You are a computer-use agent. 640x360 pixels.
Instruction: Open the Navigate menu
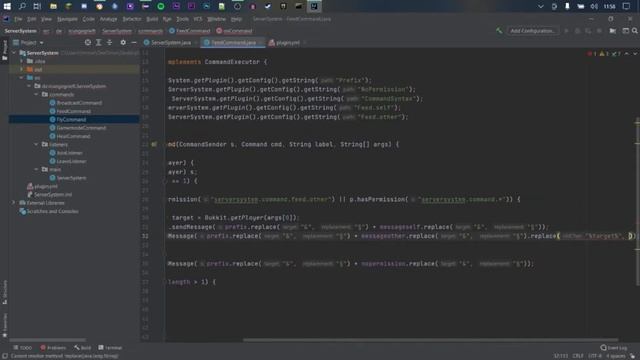67,19
